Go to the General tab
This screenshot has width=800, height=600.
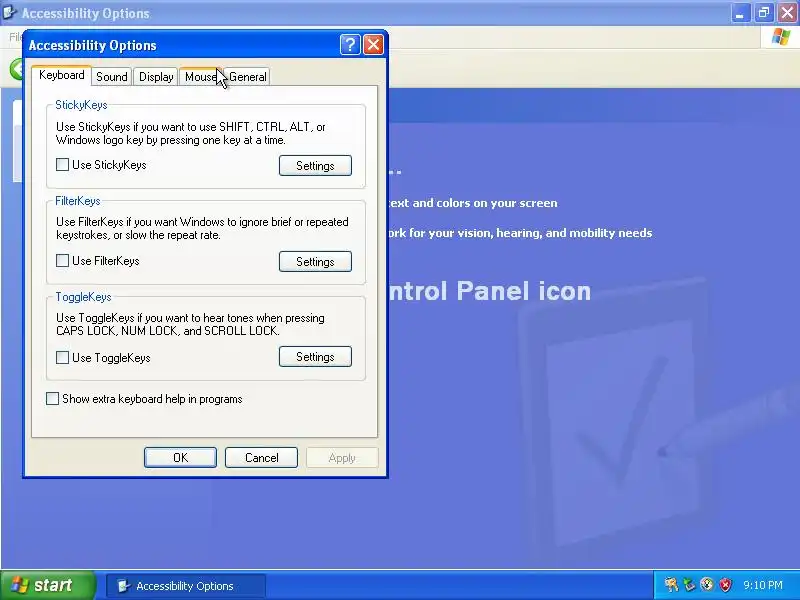(x=247, y=77)
